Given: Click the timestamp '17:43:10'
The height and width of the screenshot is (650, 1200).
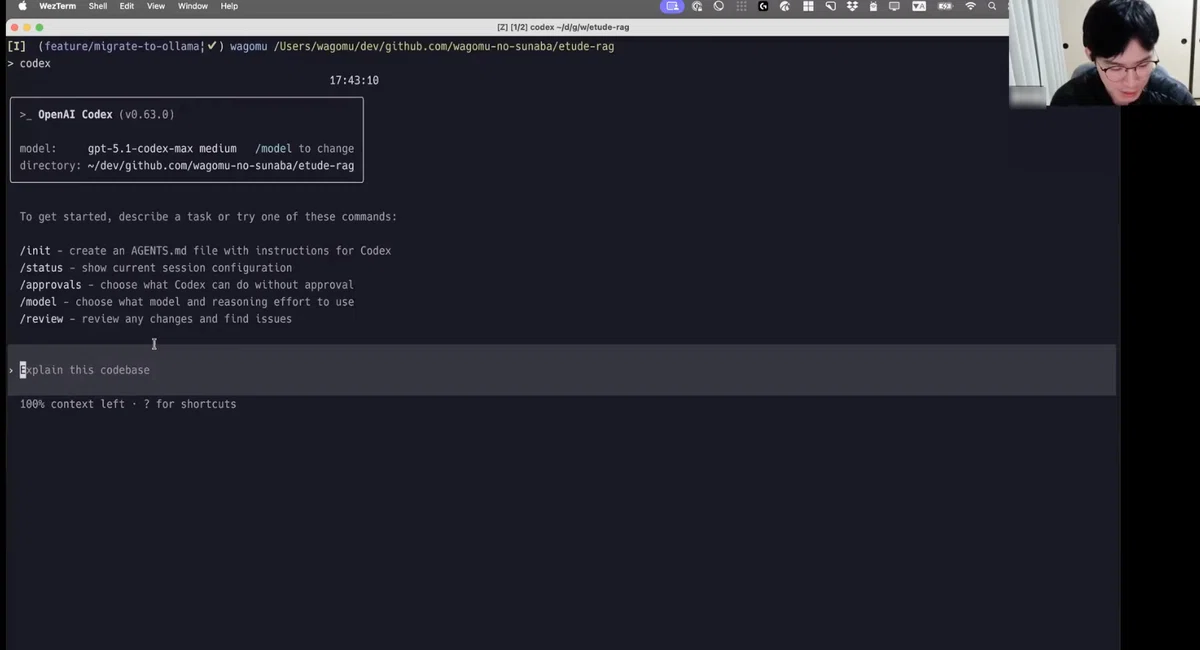Looking at the screenshot, I should coord(354,80).
